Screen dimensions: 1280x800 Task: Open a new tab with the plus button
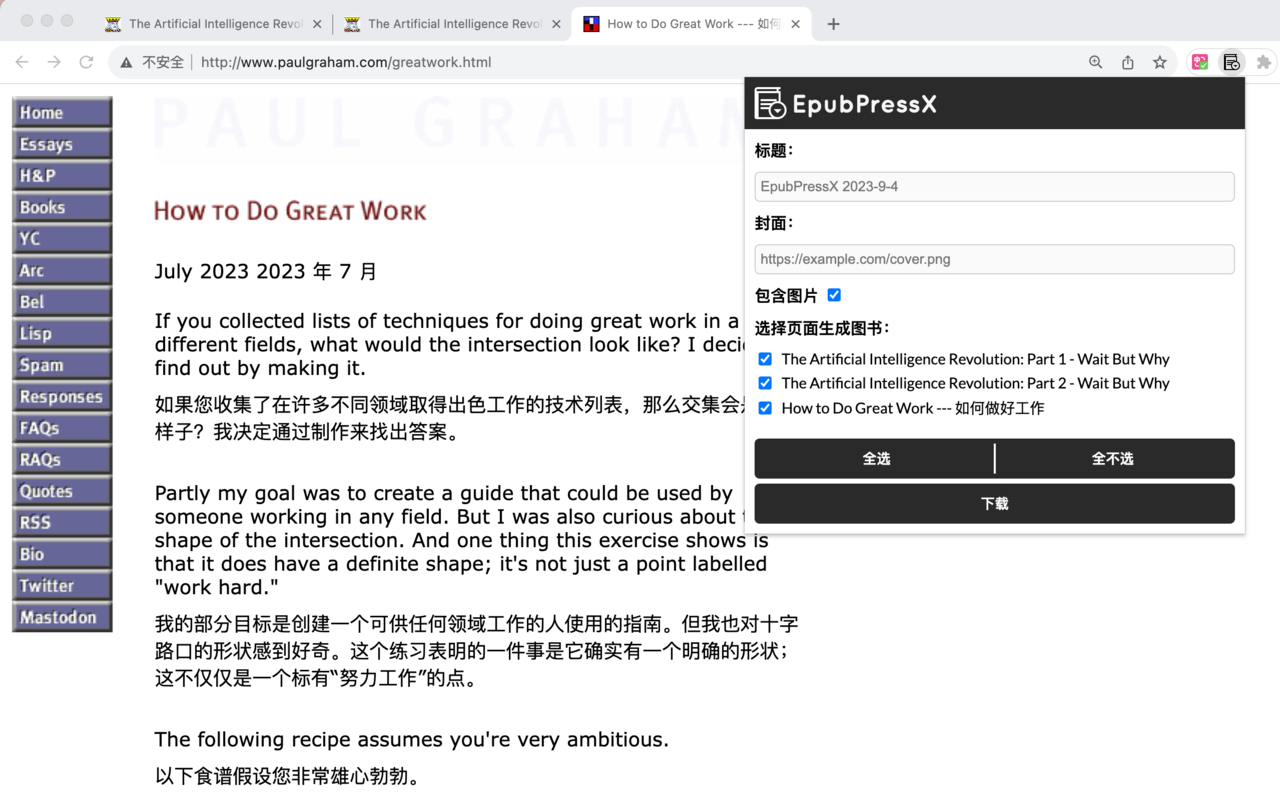click(833, 23)
